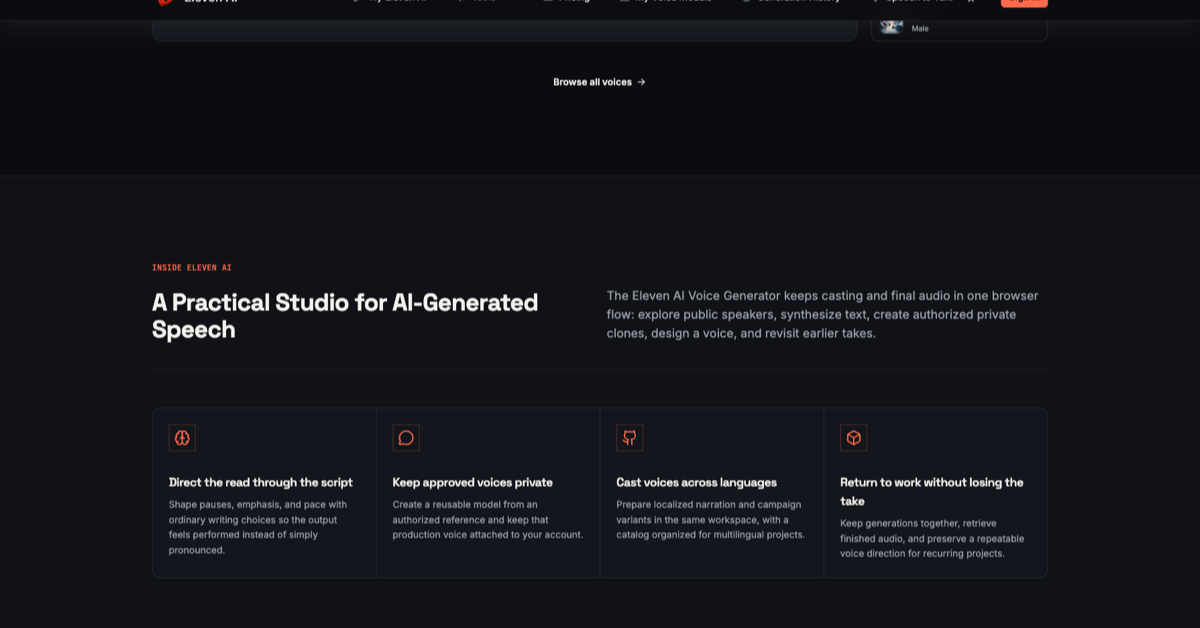Click the cube icon above Return to work
Image resolution: width=1200 pixels, height=628 pixels.
[853, 438]
